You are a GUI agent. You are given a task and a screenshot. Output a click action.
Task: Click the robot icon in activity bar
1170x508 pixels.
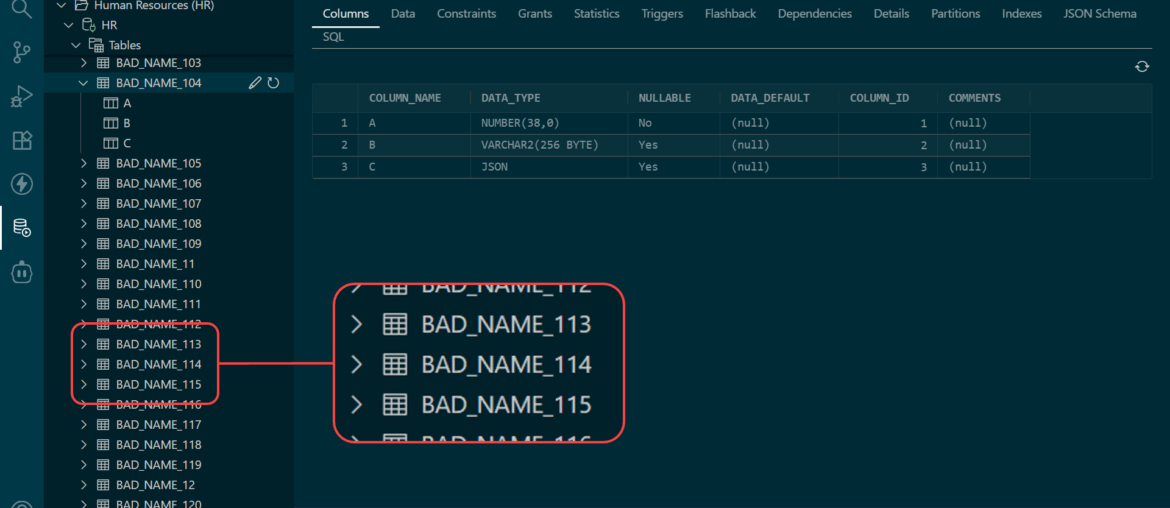point(21,271)
